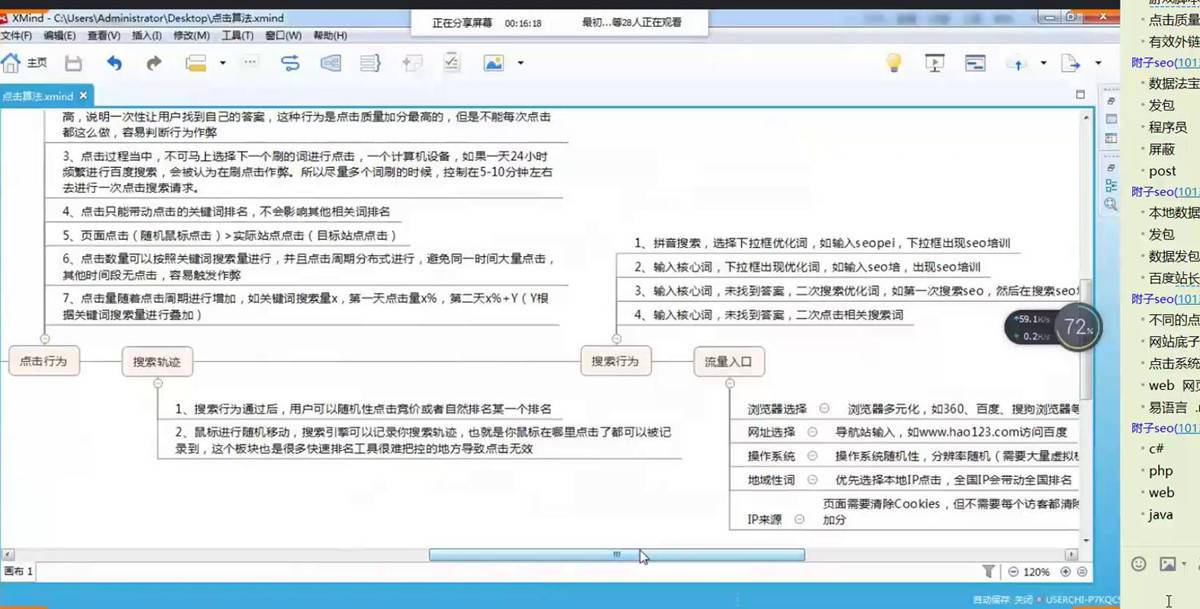Send picture icon in chat window
The image size is (1200, 609).
[1167, 564]
